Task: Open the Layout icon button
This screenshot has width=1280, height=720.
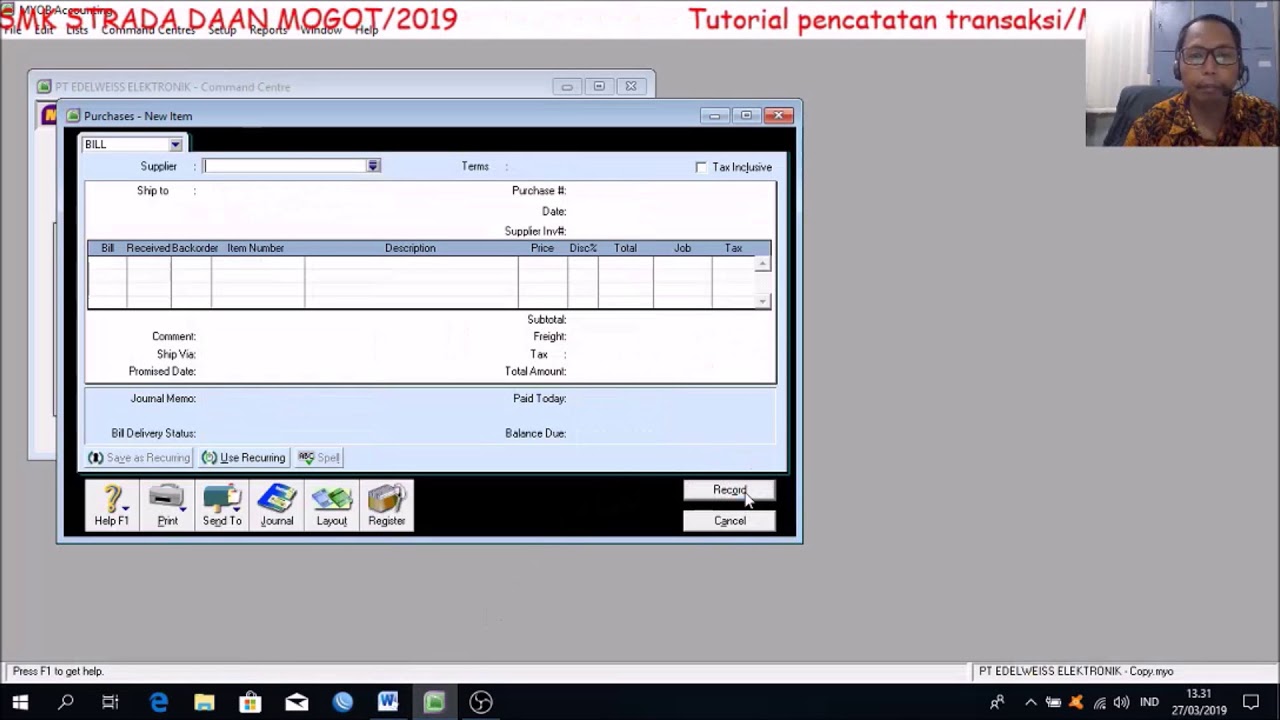Action: (332, 505)
